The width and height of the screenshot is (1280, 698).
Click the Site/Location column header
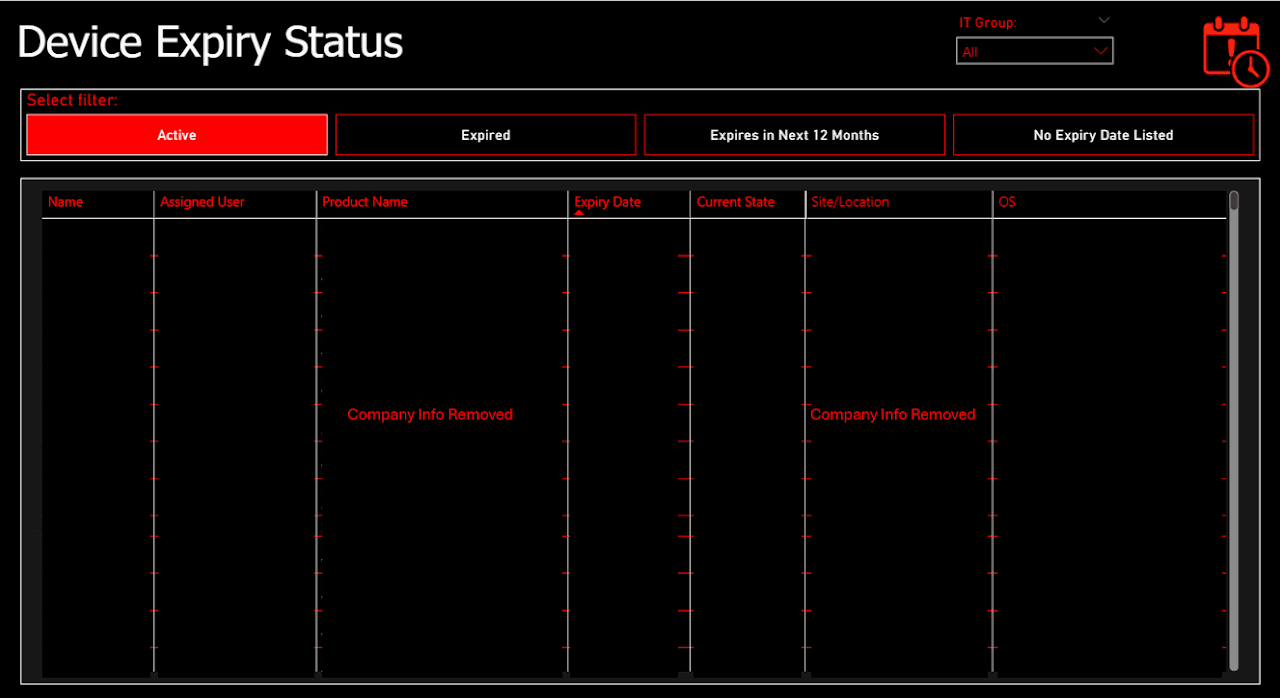pyautogui.click(x=850, y=201)
